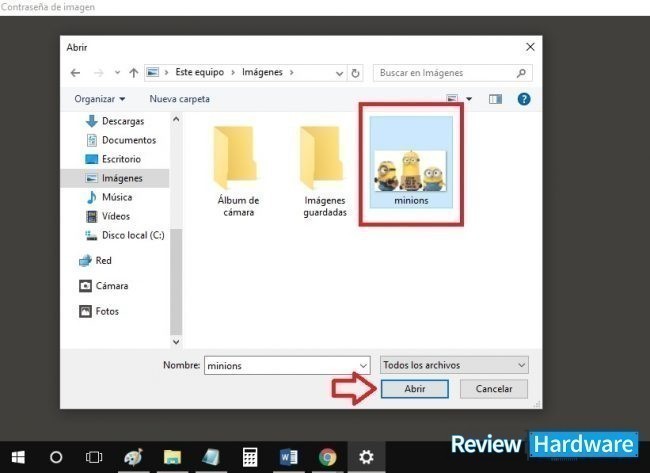Screen dimensions: 650x473
Task: Expand the Organizar dropdown menu
Action: 100,99
